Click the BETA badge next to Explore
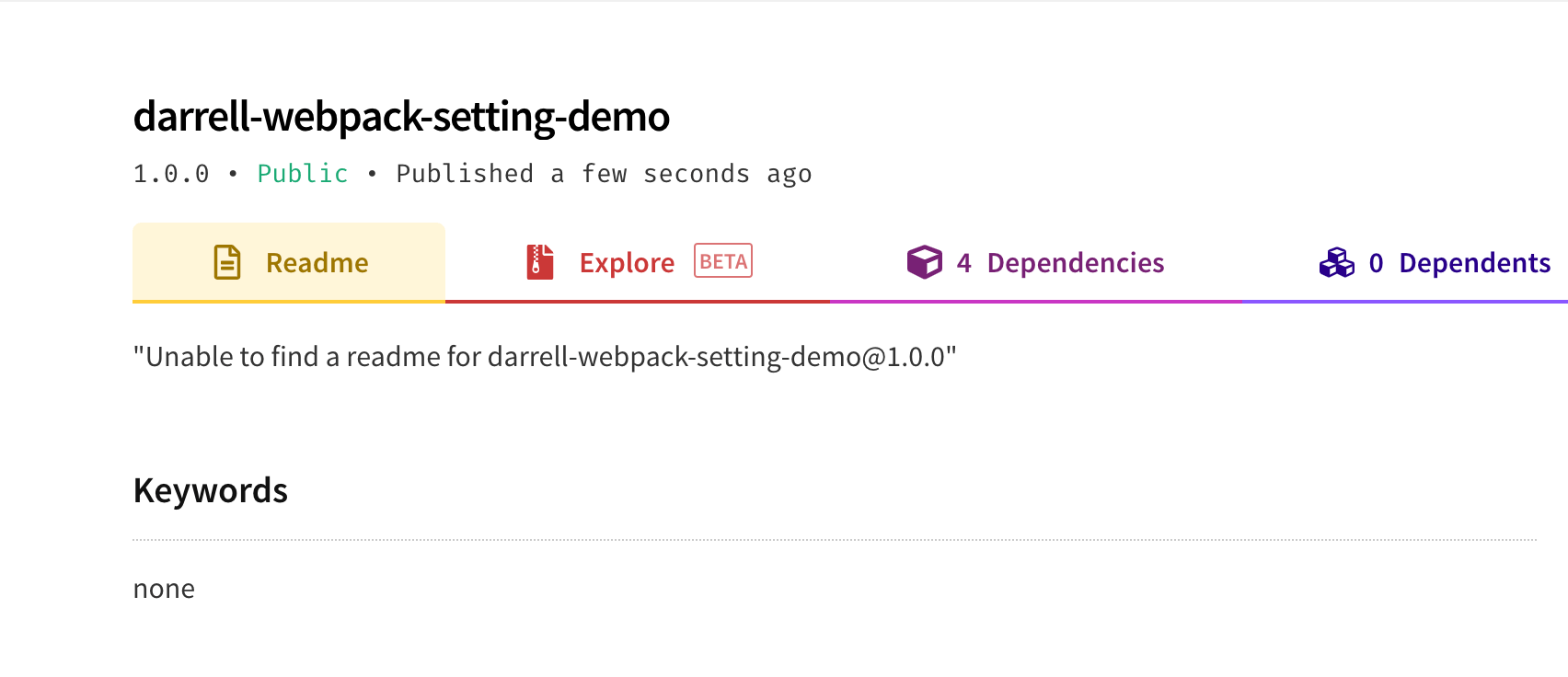 723,261
